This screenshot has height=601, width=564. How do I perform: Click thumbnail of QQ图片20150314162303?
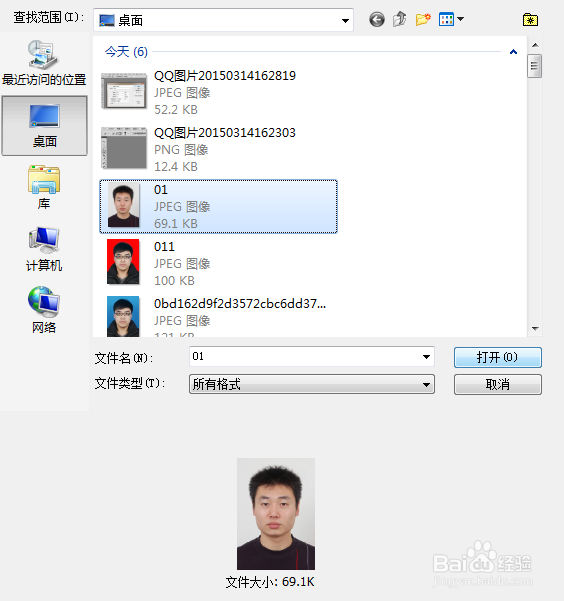click(x=123, y=148)
